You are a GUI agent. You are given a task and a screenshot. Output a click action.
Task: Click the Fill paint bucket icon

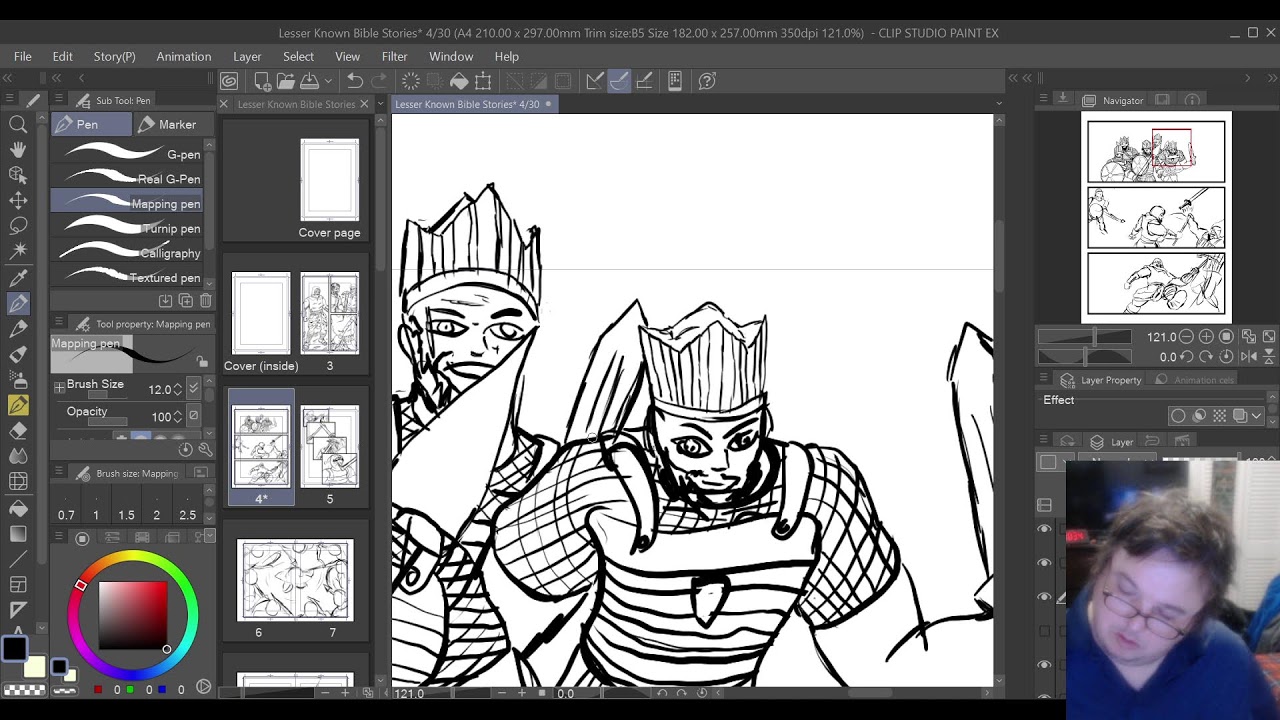(459, 81)
